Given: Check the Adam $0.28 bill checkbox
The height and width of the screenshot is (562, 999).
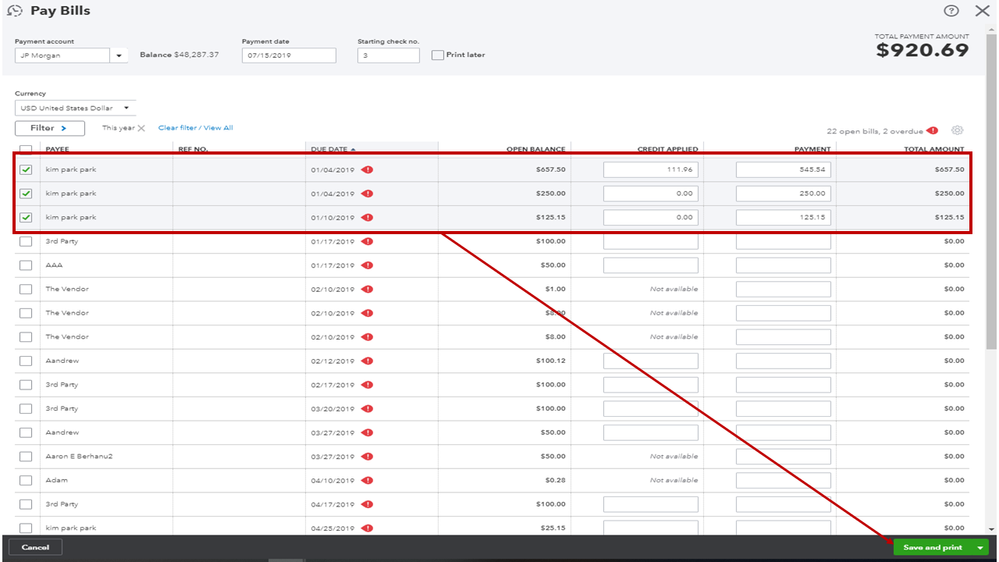Looking at the screenshot, I should tap(25, 480).
